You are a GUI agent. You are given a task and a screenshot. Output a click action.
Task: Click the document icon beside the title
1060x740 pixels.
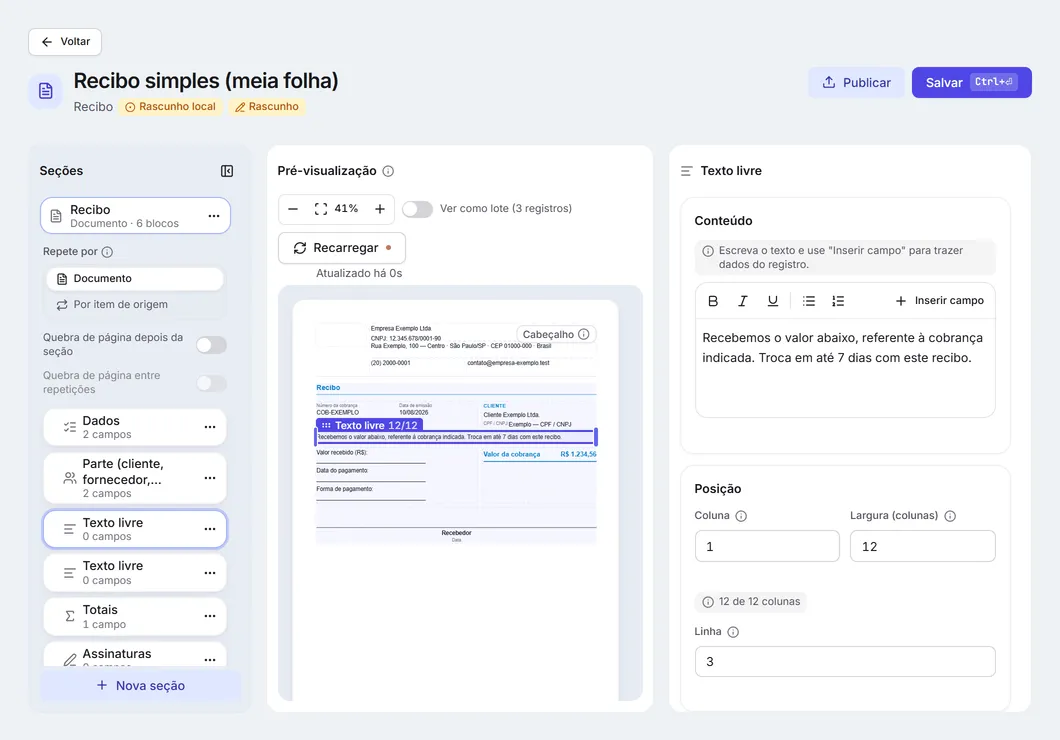(x=46, y=91)
